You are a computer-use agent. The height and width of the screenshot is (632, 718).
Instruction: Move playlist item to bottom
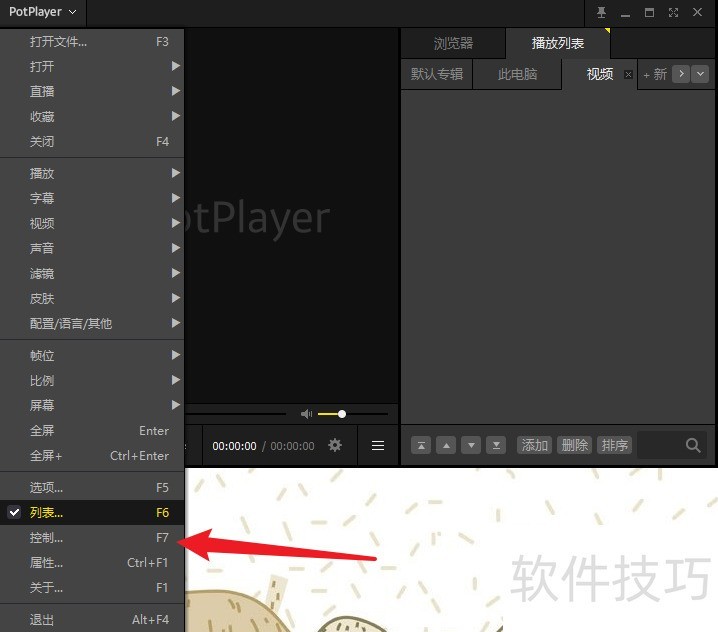point(495,446)
